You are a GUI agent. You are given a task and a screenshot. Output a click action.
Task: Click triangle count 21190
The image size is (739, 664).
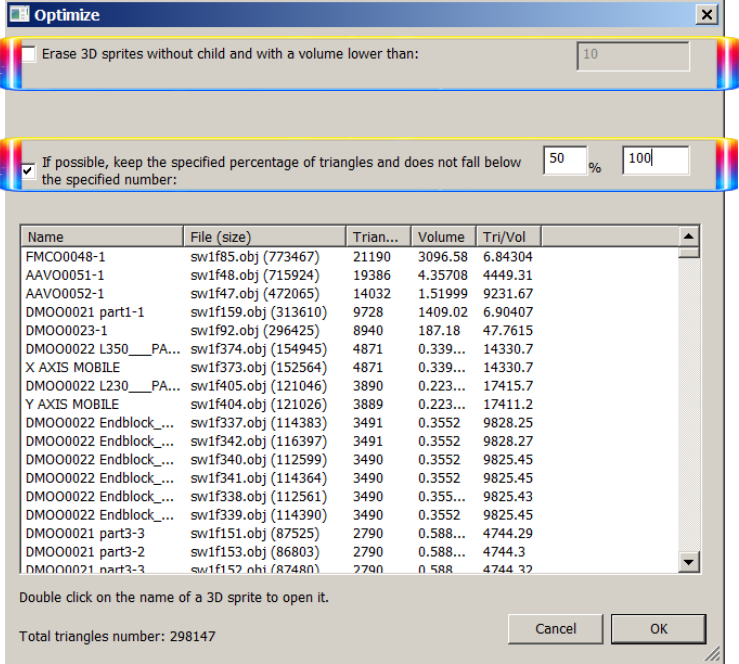pyautogui.click(x=372, y=256)
